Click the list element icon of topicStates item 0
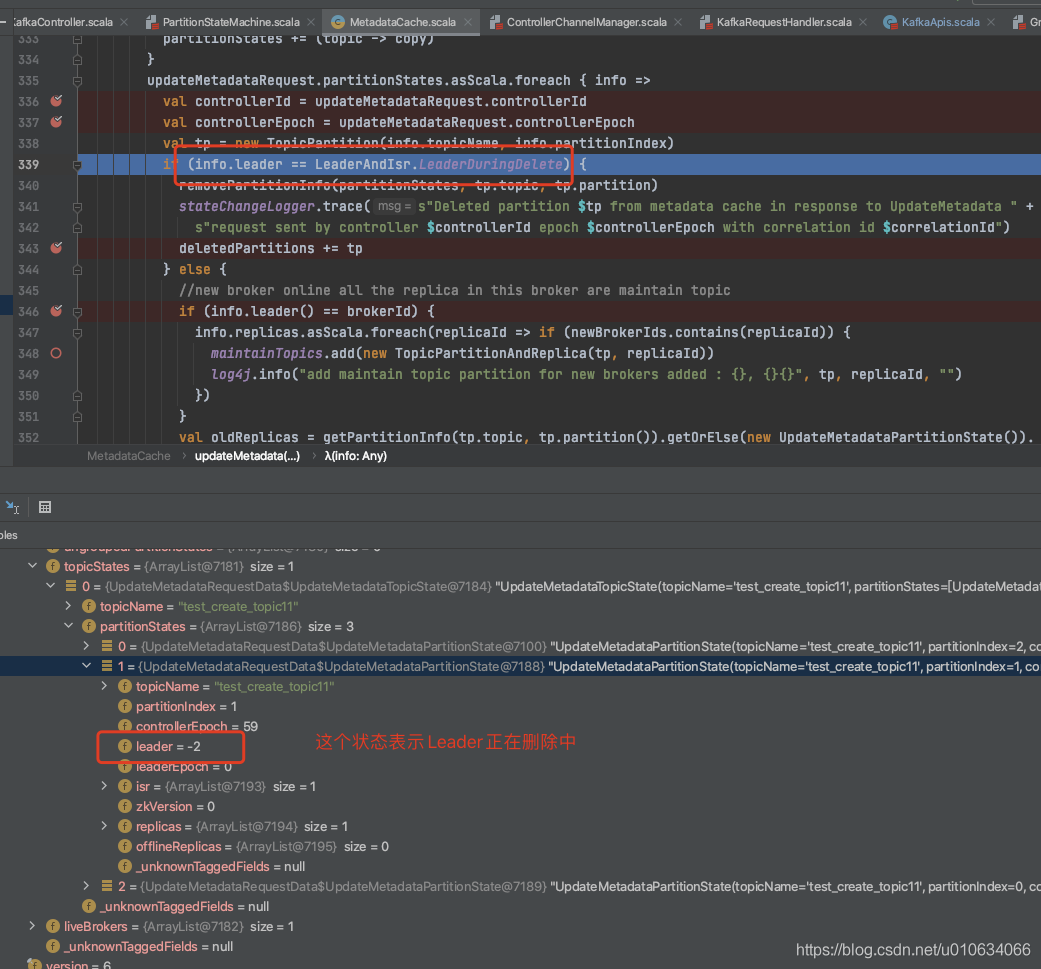 70,586
